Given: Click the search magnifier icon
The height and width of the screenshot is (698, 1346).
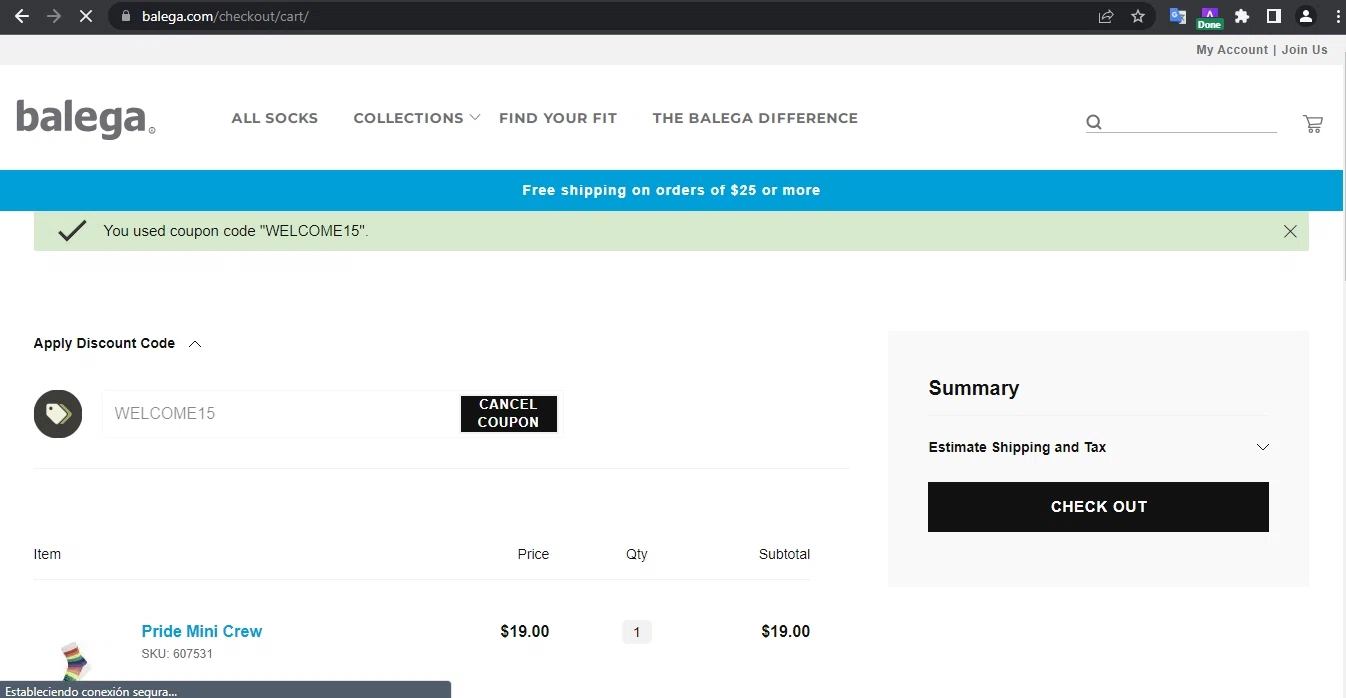Looking at the screenshot, I should pos(1094,122).
